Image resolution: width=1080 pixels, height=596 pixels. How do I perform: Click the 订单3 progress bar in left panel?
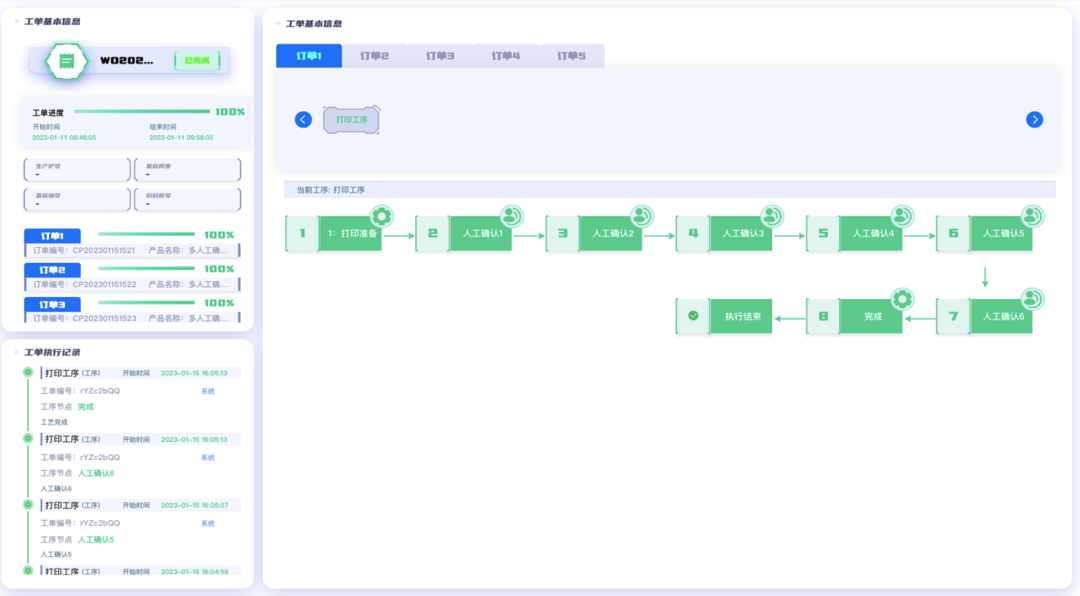146,302
